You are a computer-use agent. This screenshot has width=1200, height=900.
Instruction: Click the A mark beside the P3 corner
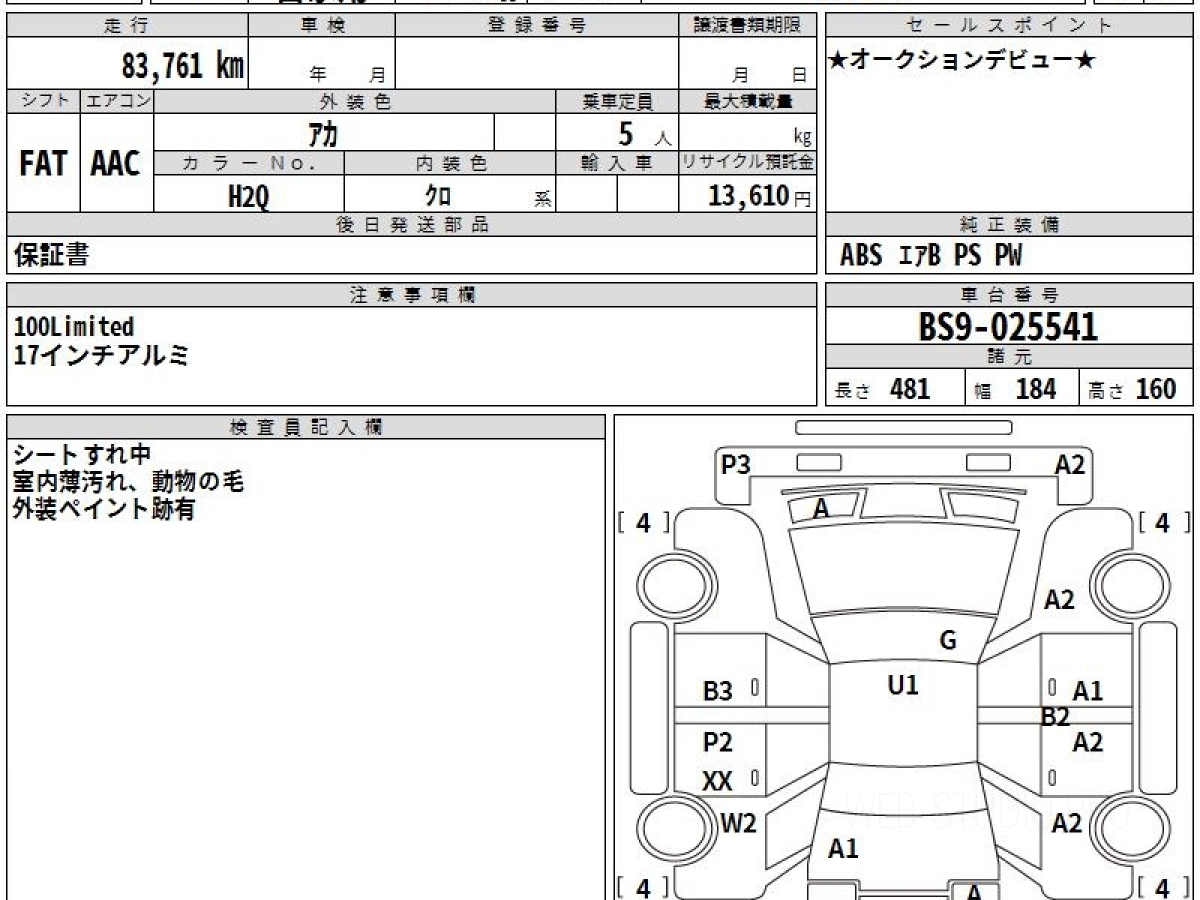pos(821,509)
